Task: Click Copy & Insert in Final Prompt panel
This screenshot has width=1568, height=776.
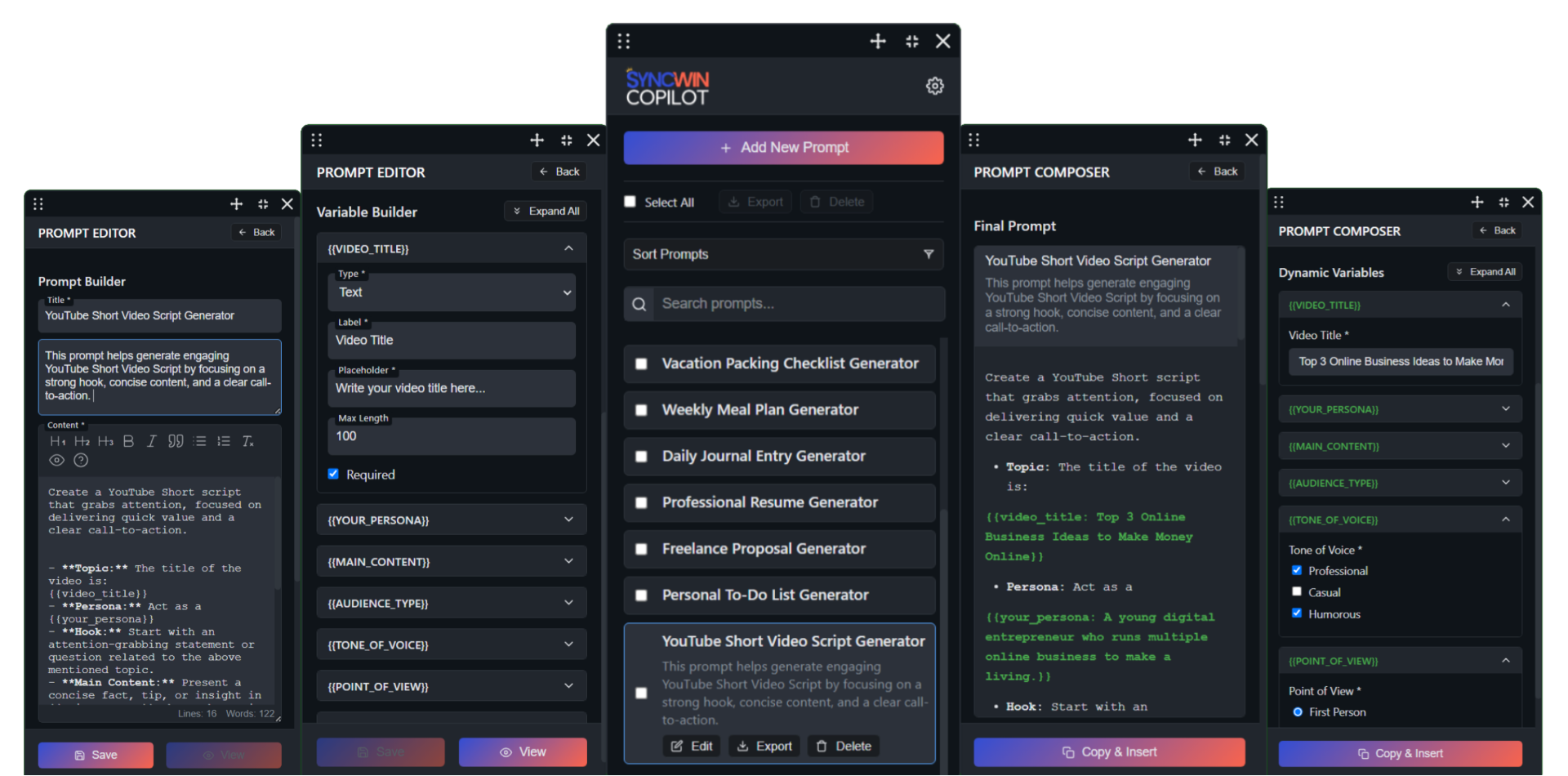Action: tap(1109, 752)
